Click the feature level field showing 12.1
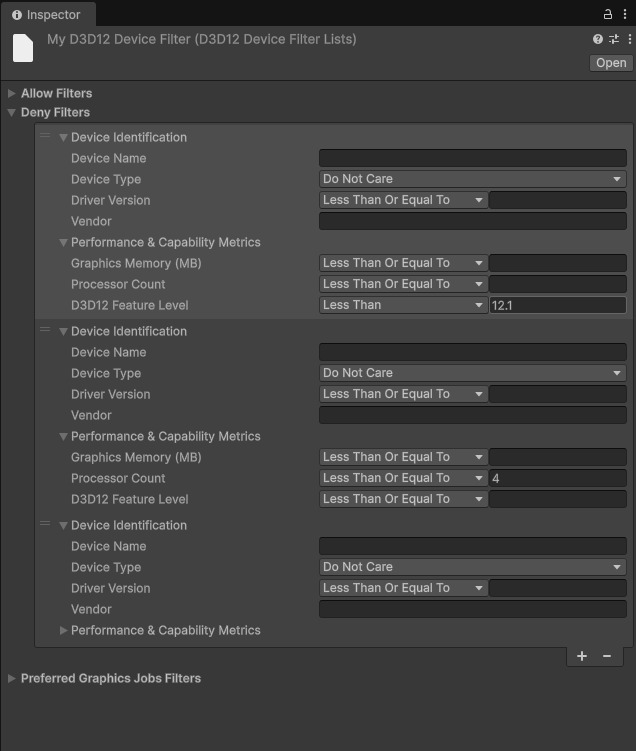The width and height of the screenshot is (636, 751). pos(557,305)
